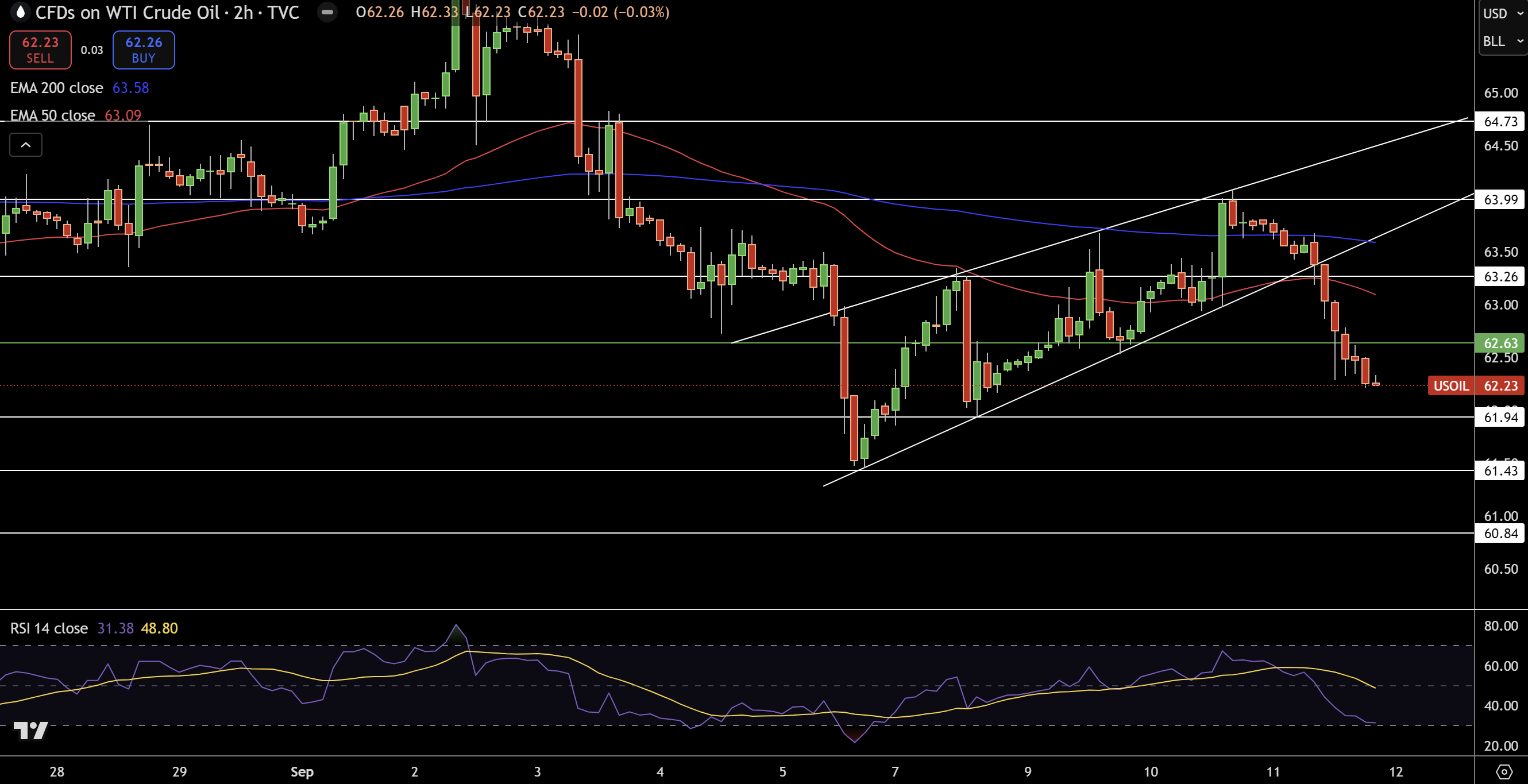Select the EMA 50 close indicator label
The height and width of the screenshot is (784, 1528).
(x=52, y=115)
